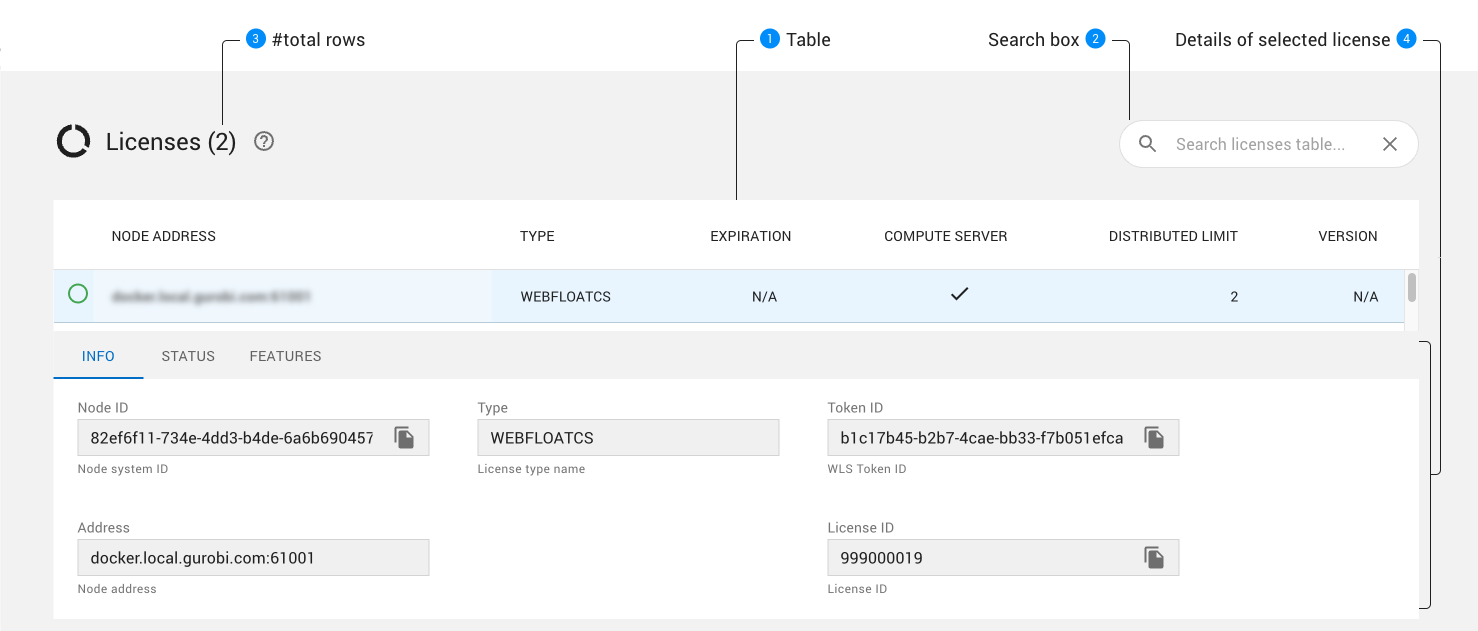Copy the License ID value
This screenshot has height=631, width=1478.
click(x=1154, y=558)
